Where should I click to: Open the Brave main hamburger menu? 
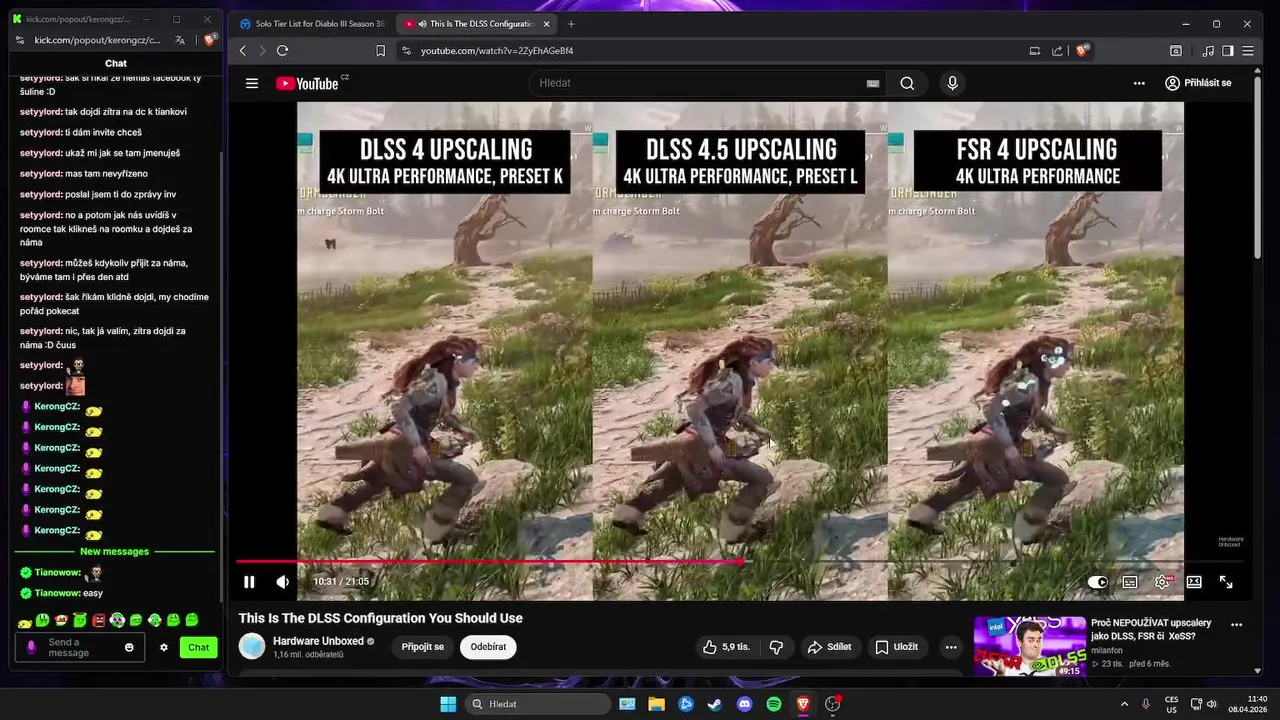[x=1248, y=51]
